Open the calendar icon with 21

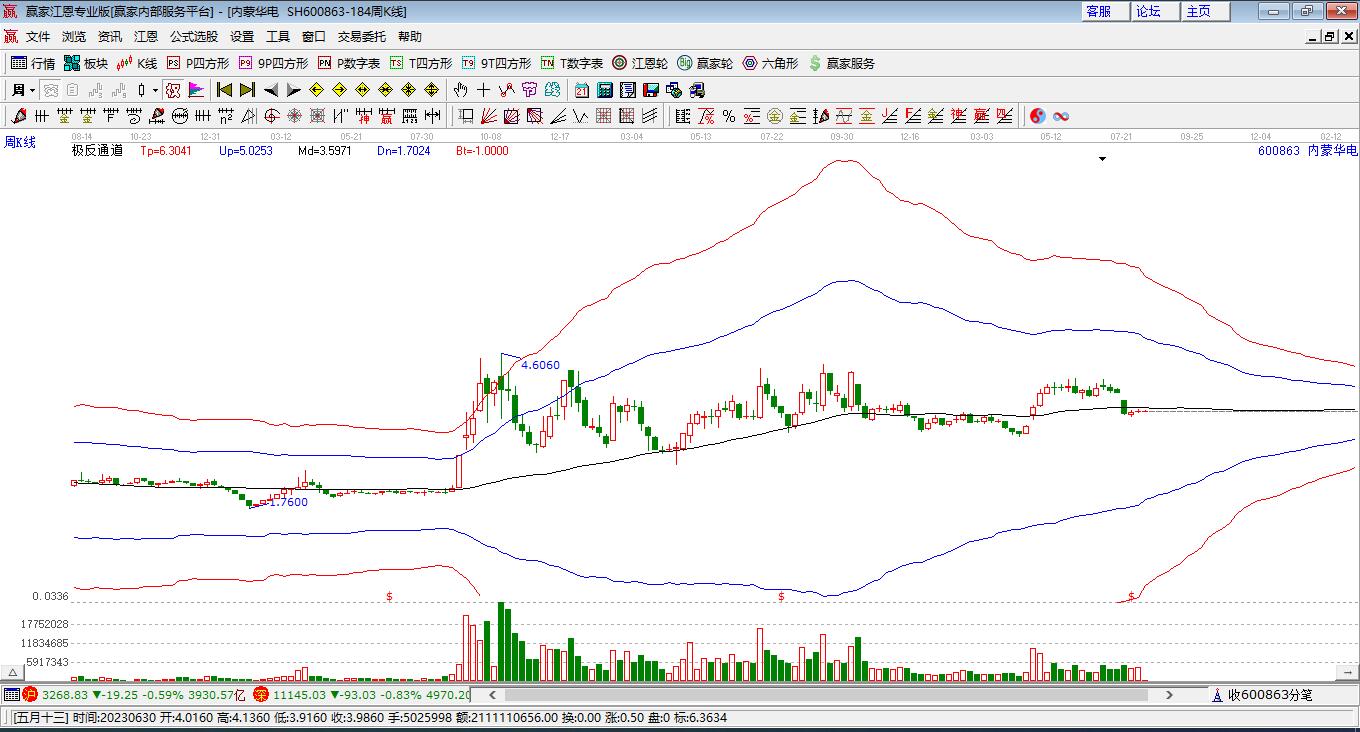tap(582, 90)
